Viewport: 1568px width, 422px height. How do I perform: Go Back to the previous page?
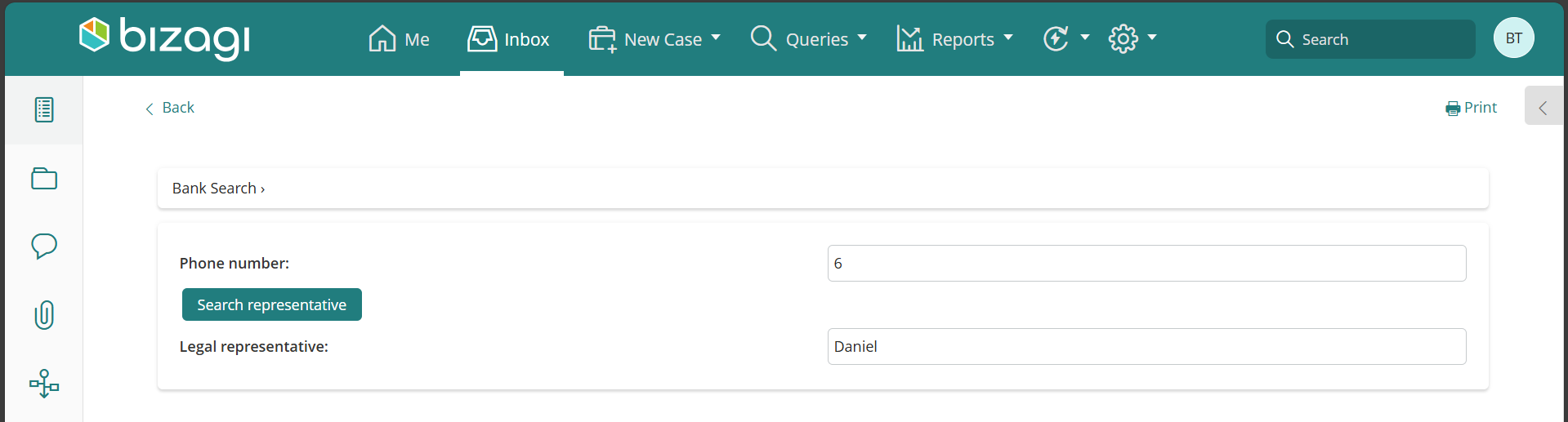(170, 108)
